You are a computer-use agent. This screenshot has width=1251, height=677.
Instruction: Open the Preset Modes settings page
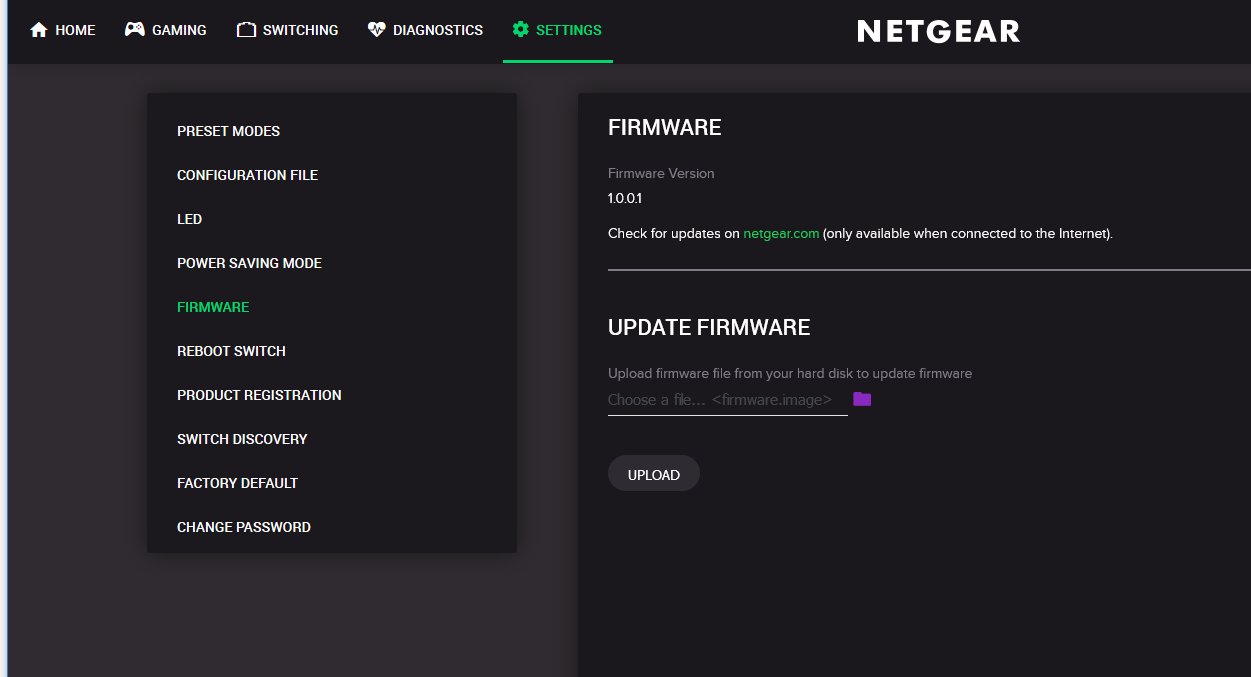(228, 131)
